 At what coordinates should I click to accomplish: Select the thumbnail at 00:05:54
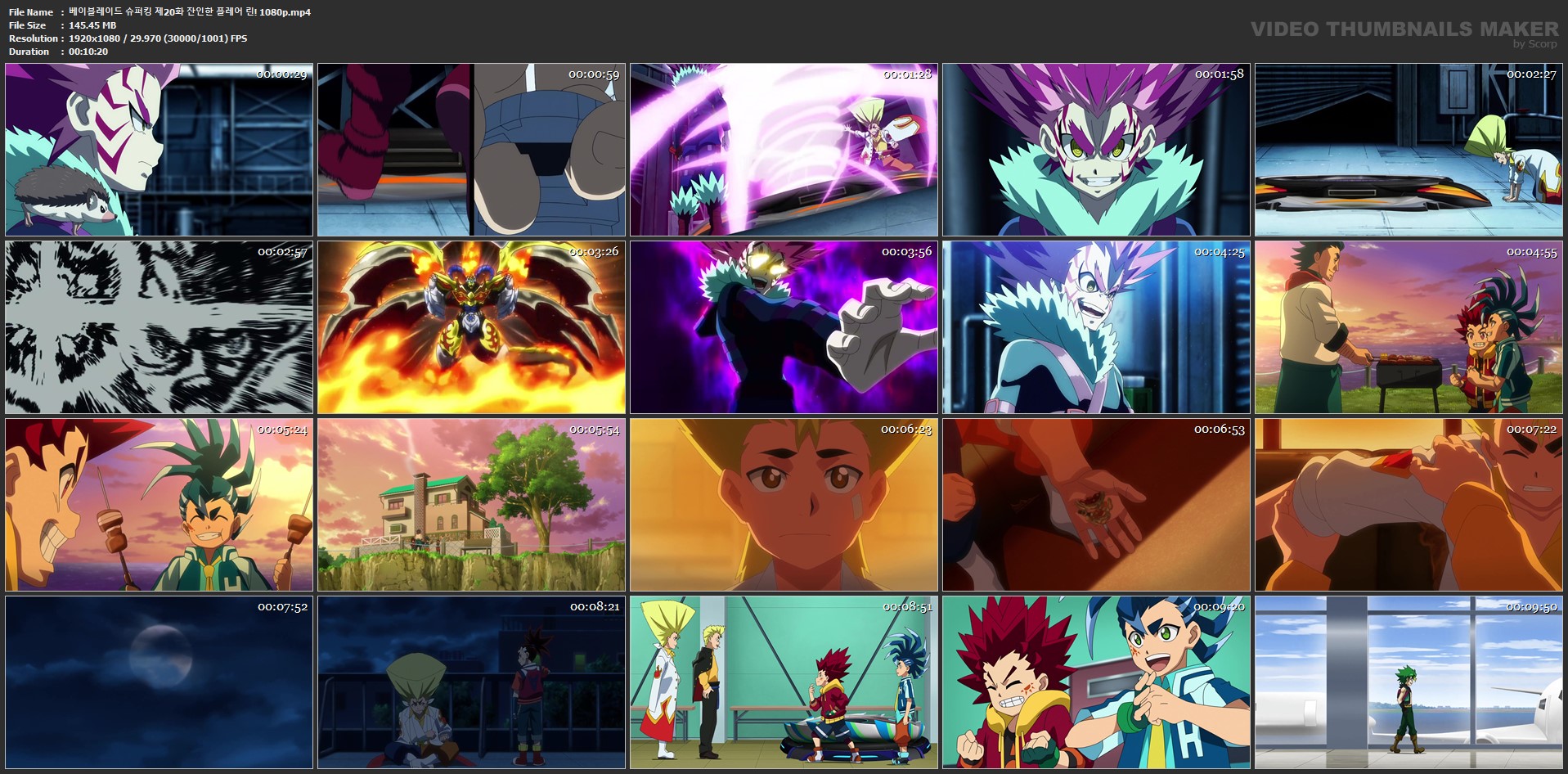[x=472, y=505]
